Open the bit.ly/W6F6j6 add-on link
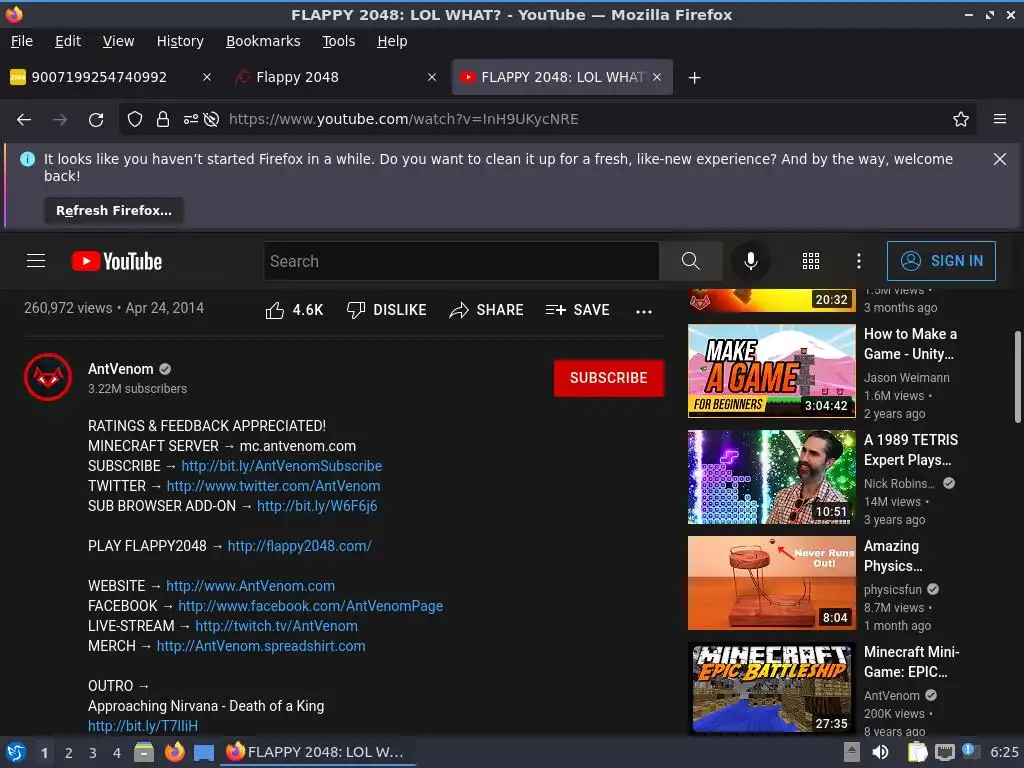 point(317,506)
